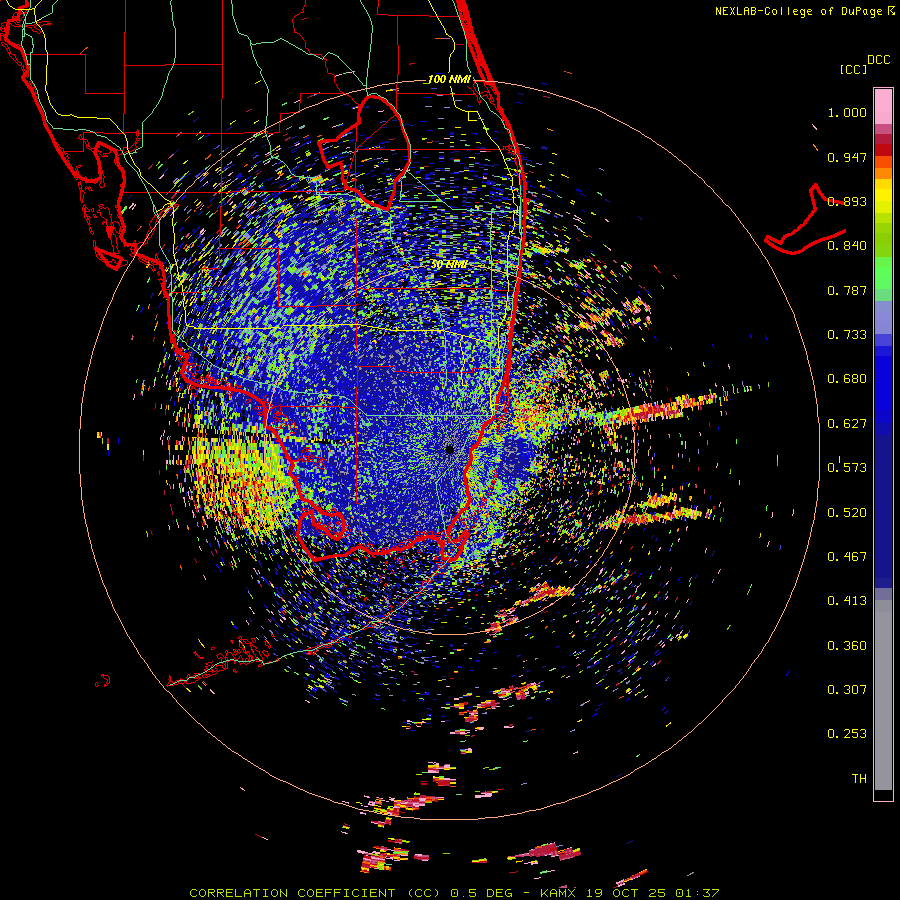Select the 0.947 scale value
This screenshot has height=900, width=900.
847,157
